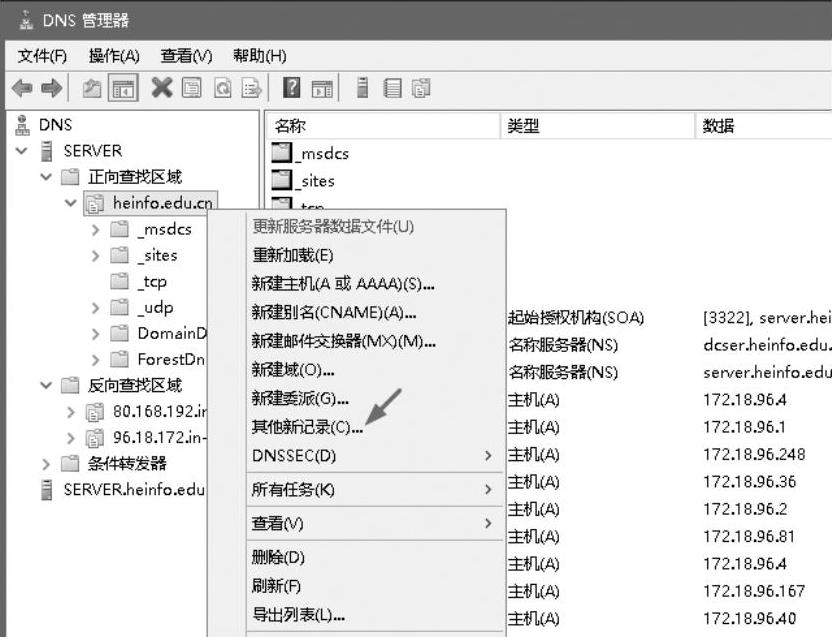This screenshot has height=637, width=832.
Task: Click the DNS 管理器 title bar icon
Action: (x=25, y=20)
